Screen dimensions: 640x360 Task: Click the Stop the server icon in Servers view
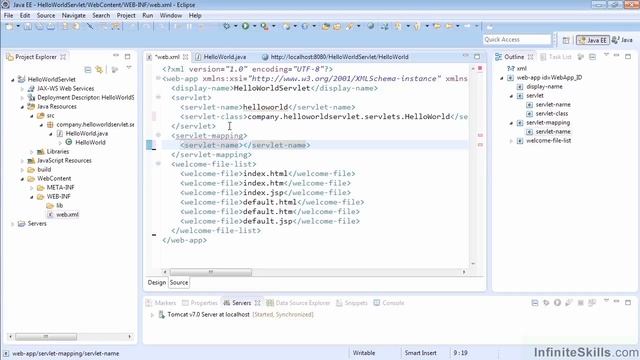580,302
